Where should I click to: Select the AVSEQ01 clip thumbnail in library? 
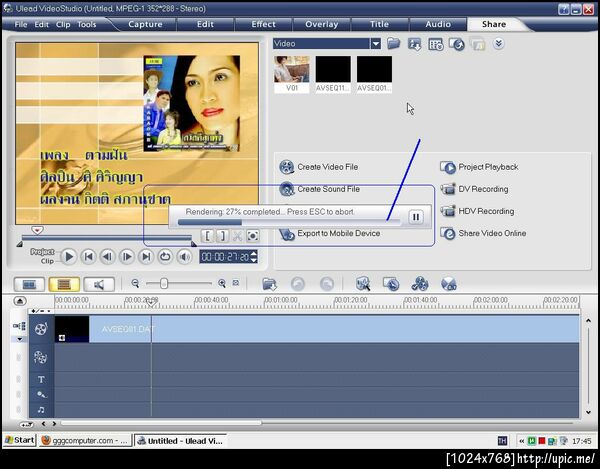(374, 74)
